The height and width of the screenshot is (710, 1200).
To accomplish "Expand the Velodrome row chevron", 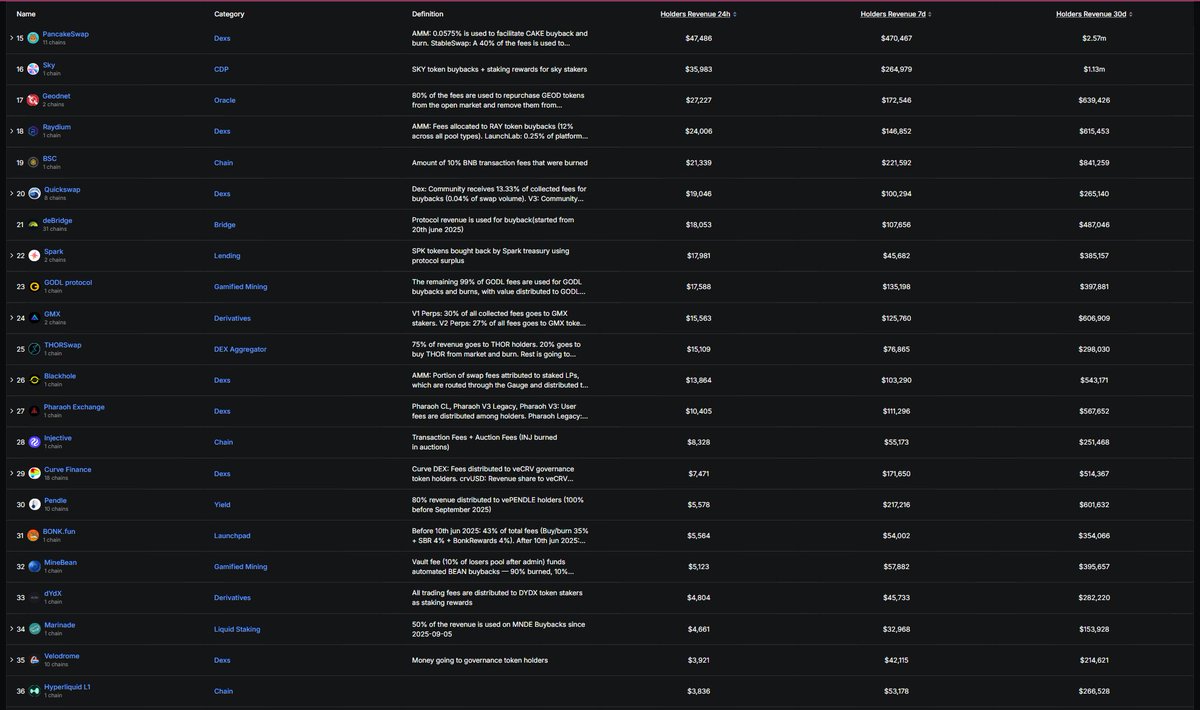I will click(x=11, y=659).
